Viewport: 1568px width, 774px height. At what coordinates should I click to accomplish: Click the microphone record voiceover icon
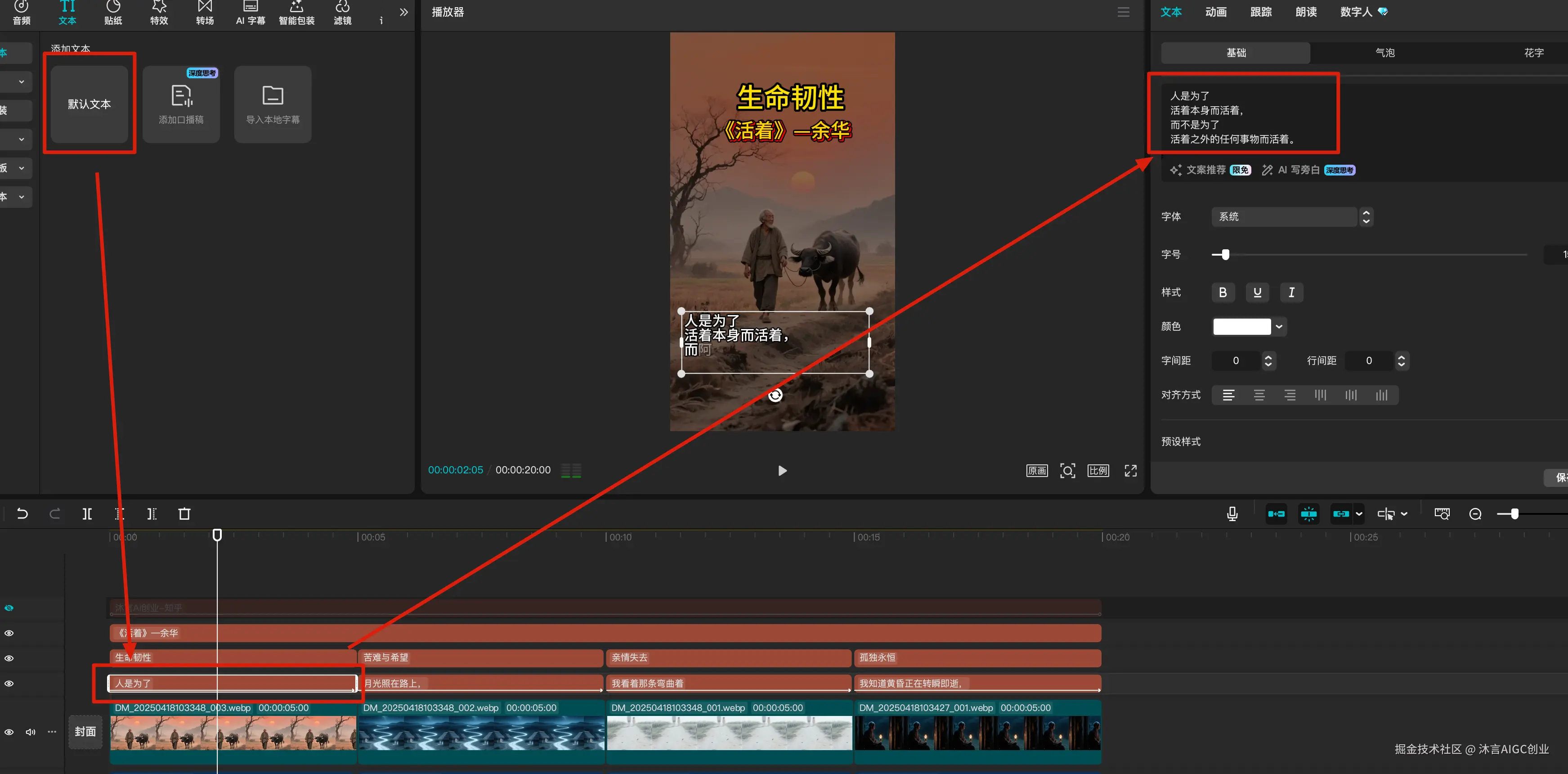click(x=1232, y=513)
